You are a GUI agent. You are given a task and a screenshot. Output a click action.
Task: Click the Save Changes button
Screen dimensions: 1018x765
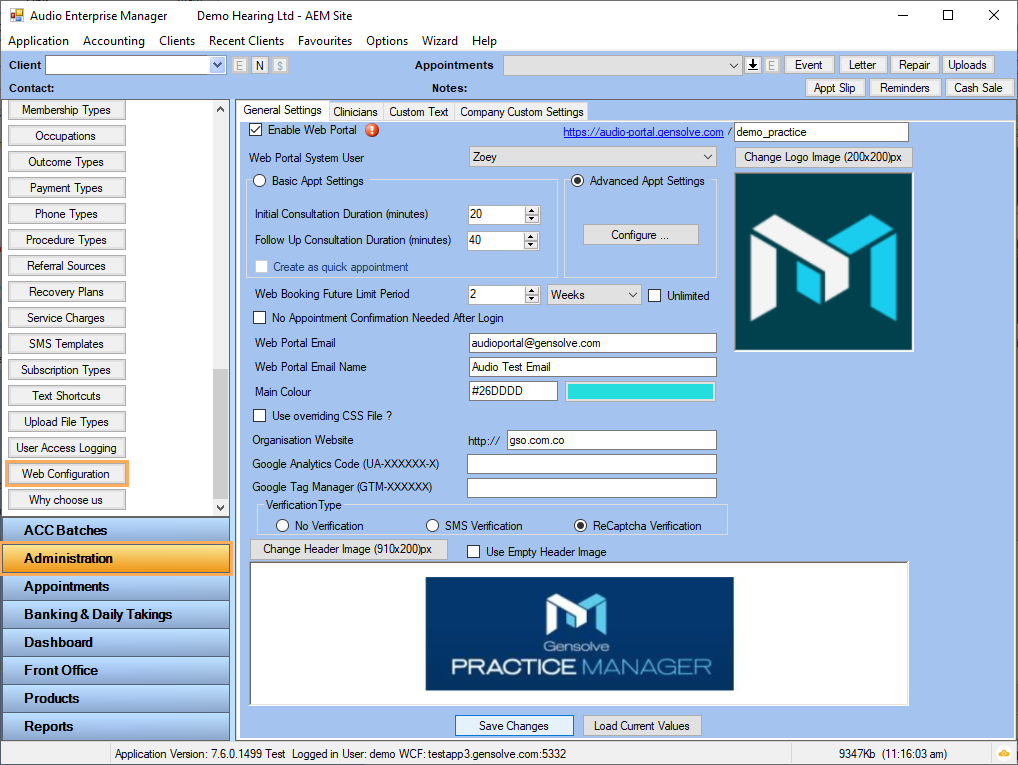[513, 725]
